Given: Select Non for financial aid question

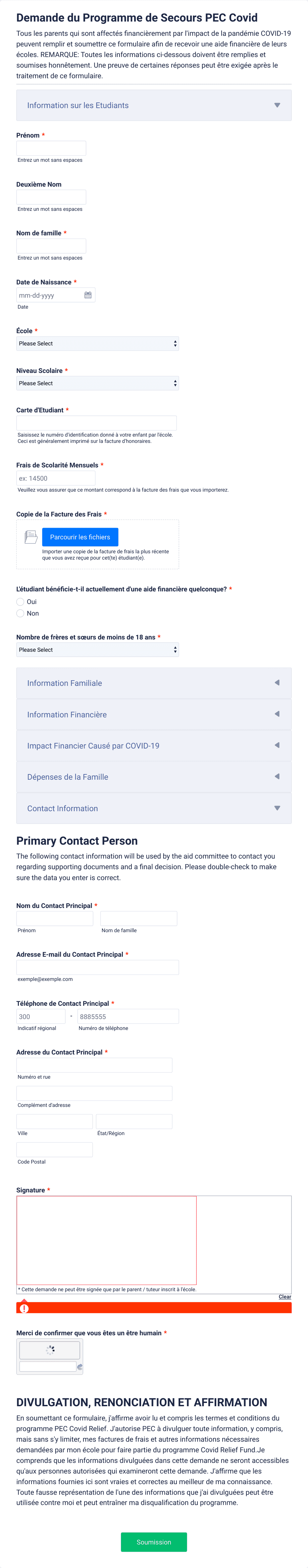Looking at the screenshot, I should point(20,613).
